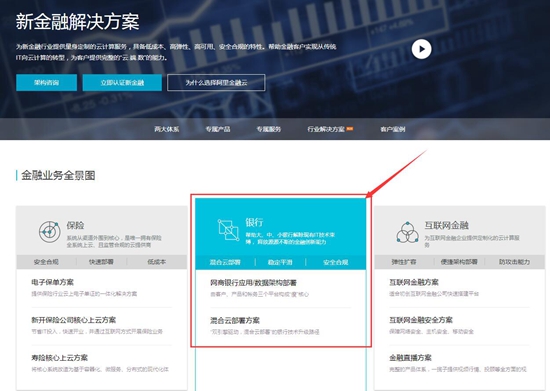Click the 保险 radar icon

[49, 232]
